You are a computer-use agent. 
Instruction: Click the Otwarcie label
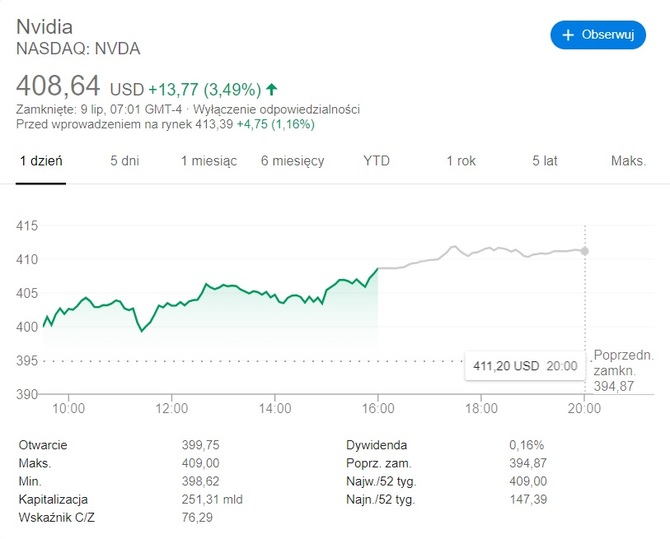43,445
